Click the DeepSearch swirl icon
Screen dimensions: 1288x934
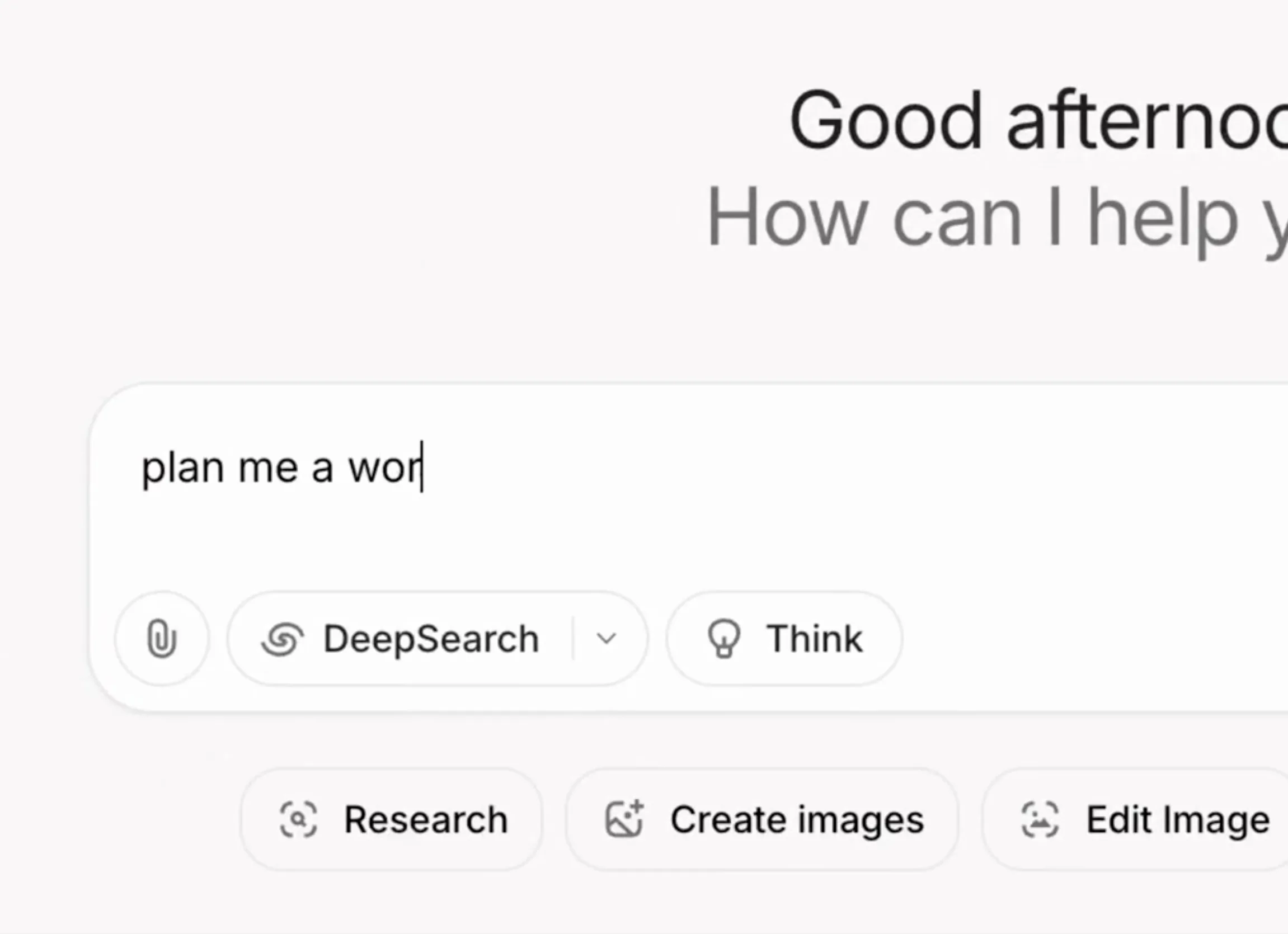coord(282,639)
